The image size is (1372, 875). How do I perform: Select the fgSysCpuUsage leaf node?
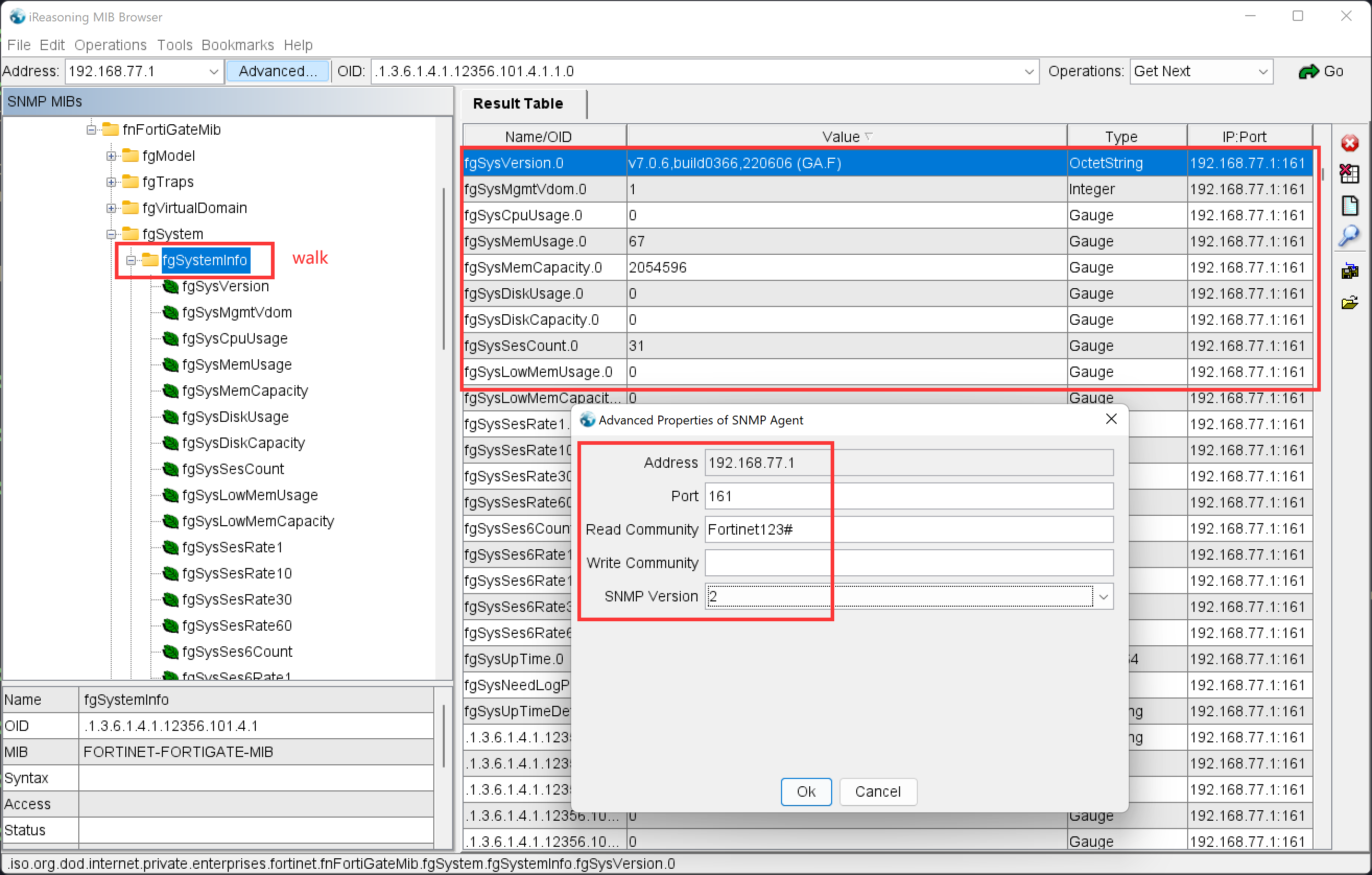tap(234, 338)
